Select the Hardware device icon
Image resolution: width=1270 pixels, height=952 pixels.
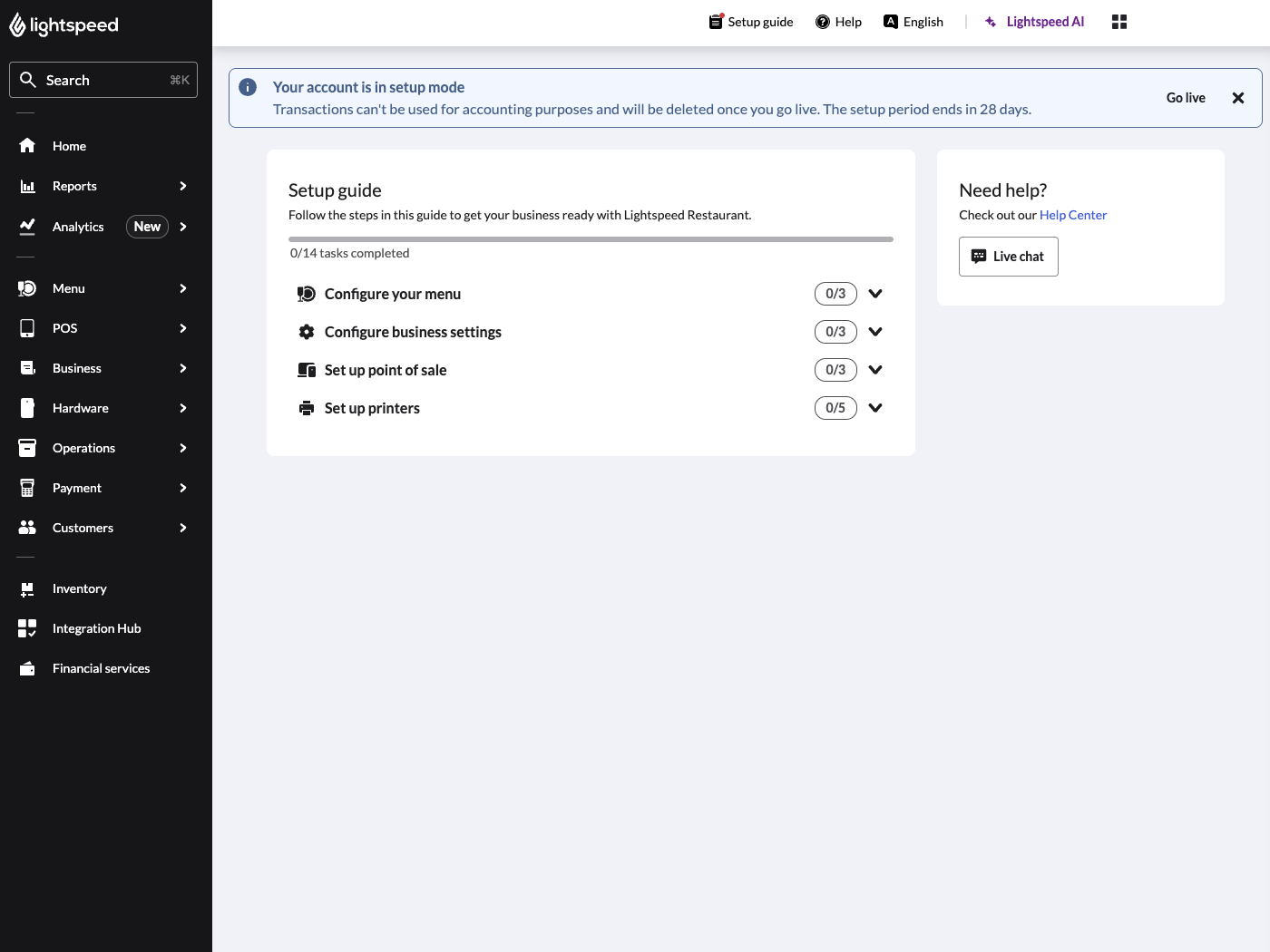pos(27,407)
